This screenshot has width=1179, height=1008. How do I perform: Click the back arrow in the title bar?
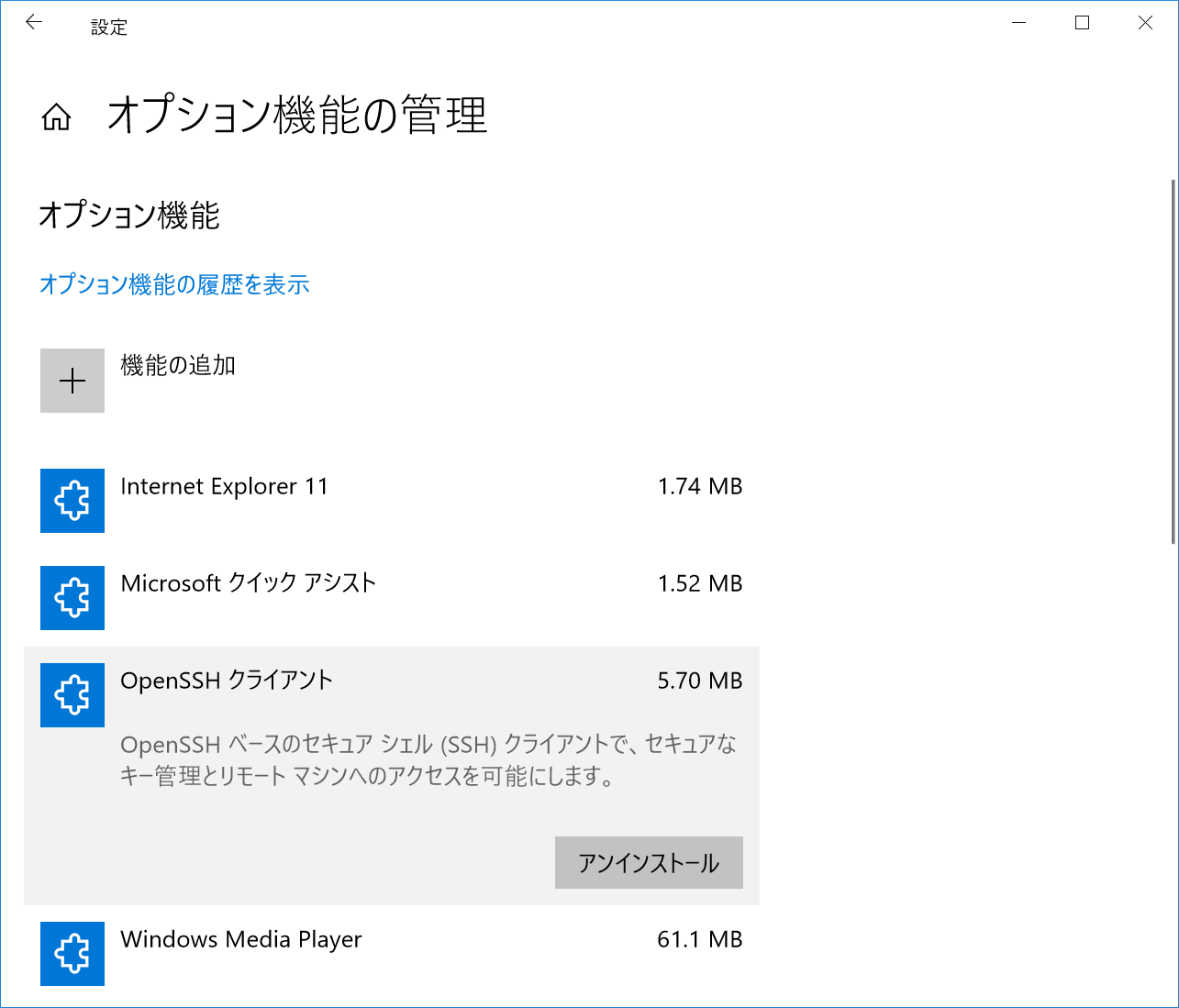click(x=34, y=22)
